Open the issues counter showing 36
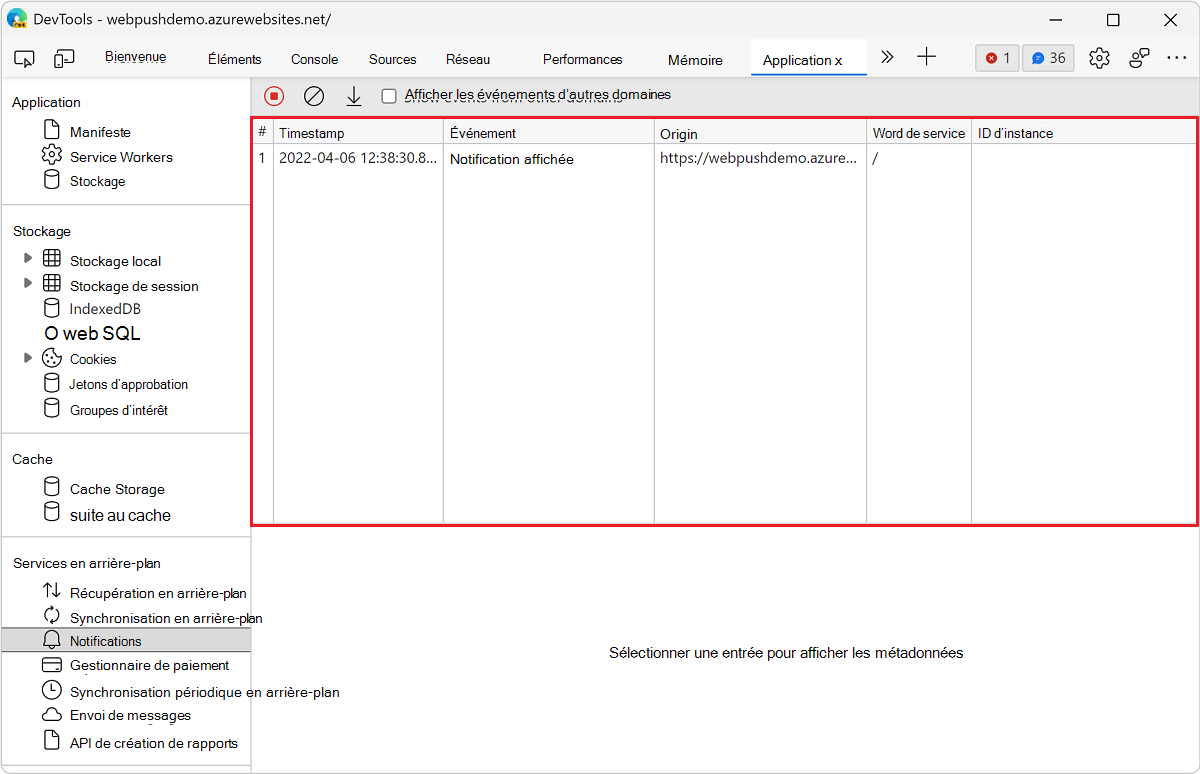1200x774 pixels. 1047,58
